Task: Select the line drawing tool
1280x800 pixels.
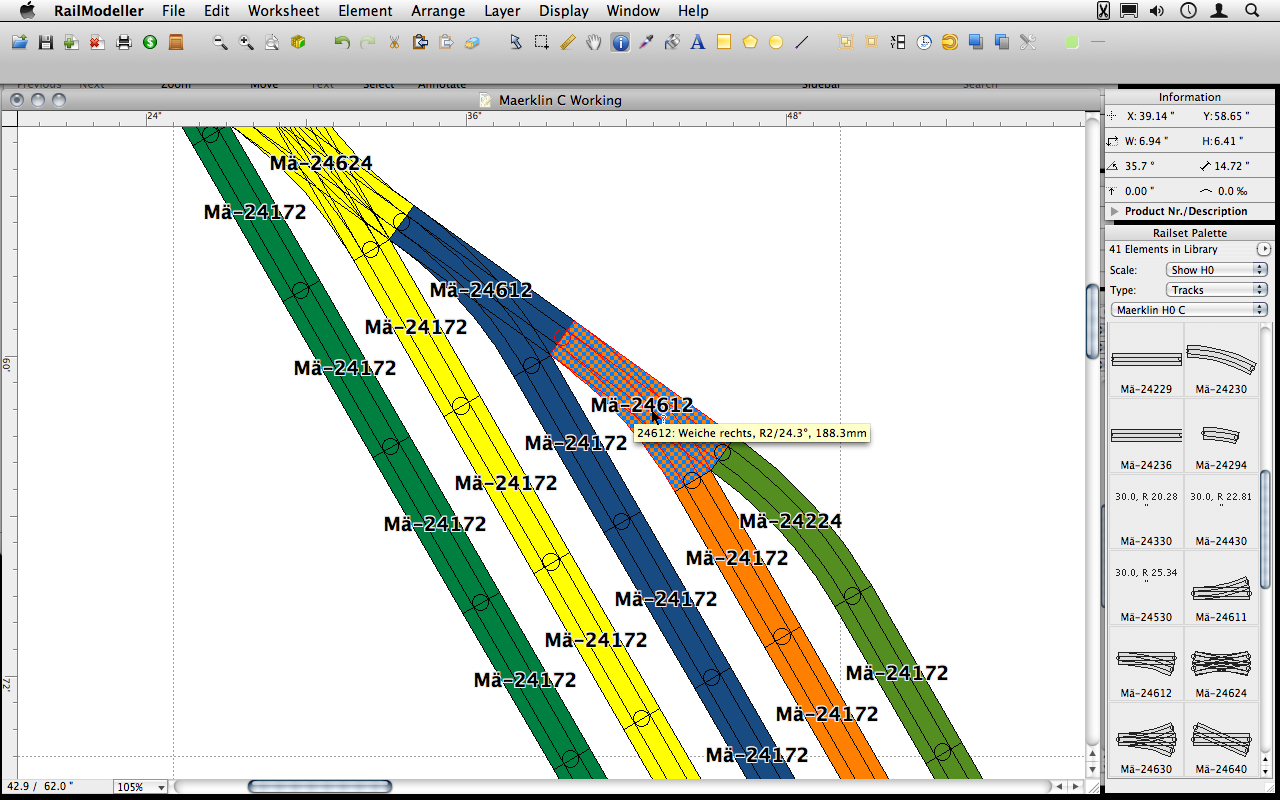Action: tap(801, 42)
